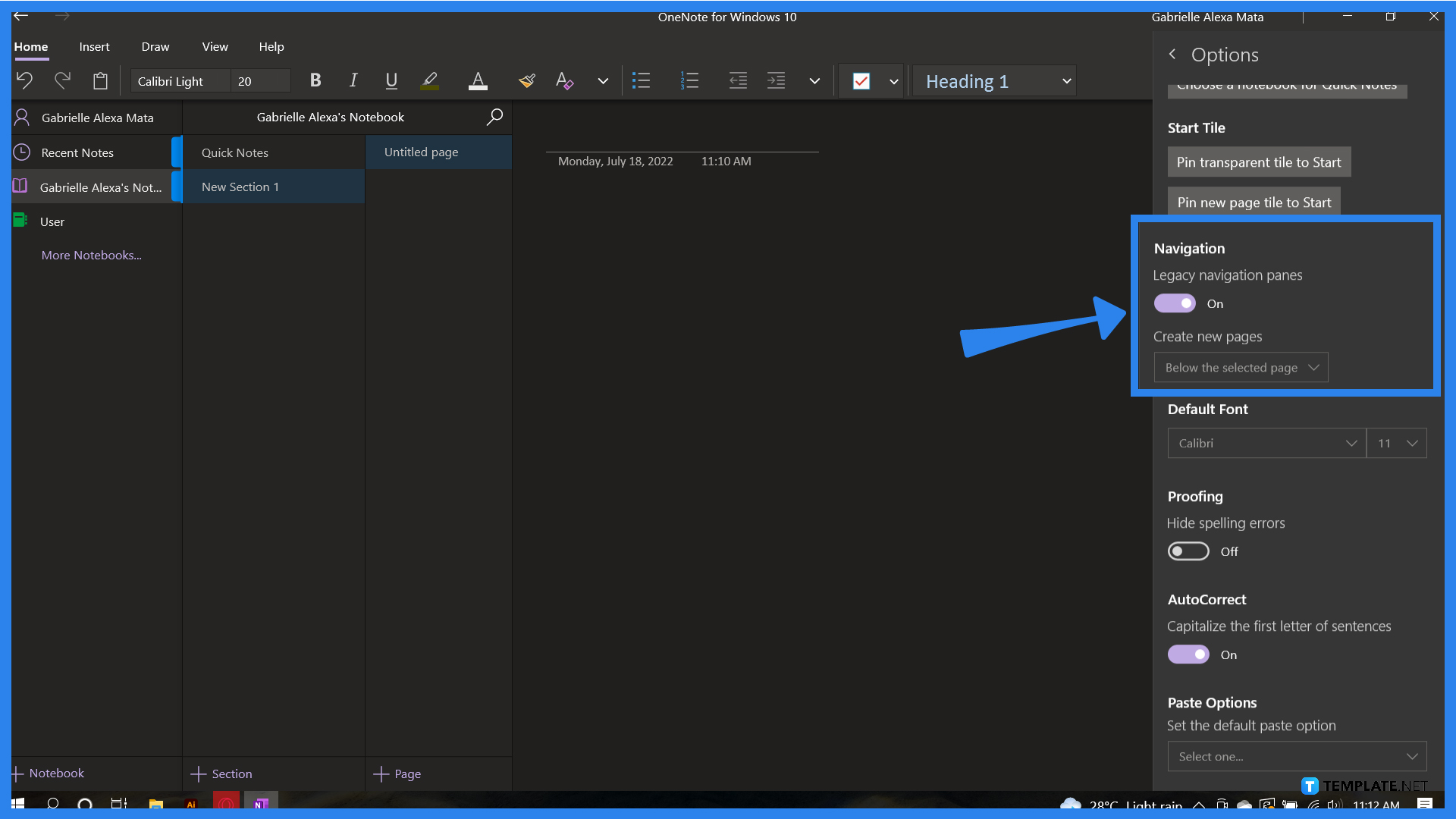Image resolution: width=1456 pixels, height=819 pixels.
Task: Clear all formatting from text
Action: [x=564, y=80]
